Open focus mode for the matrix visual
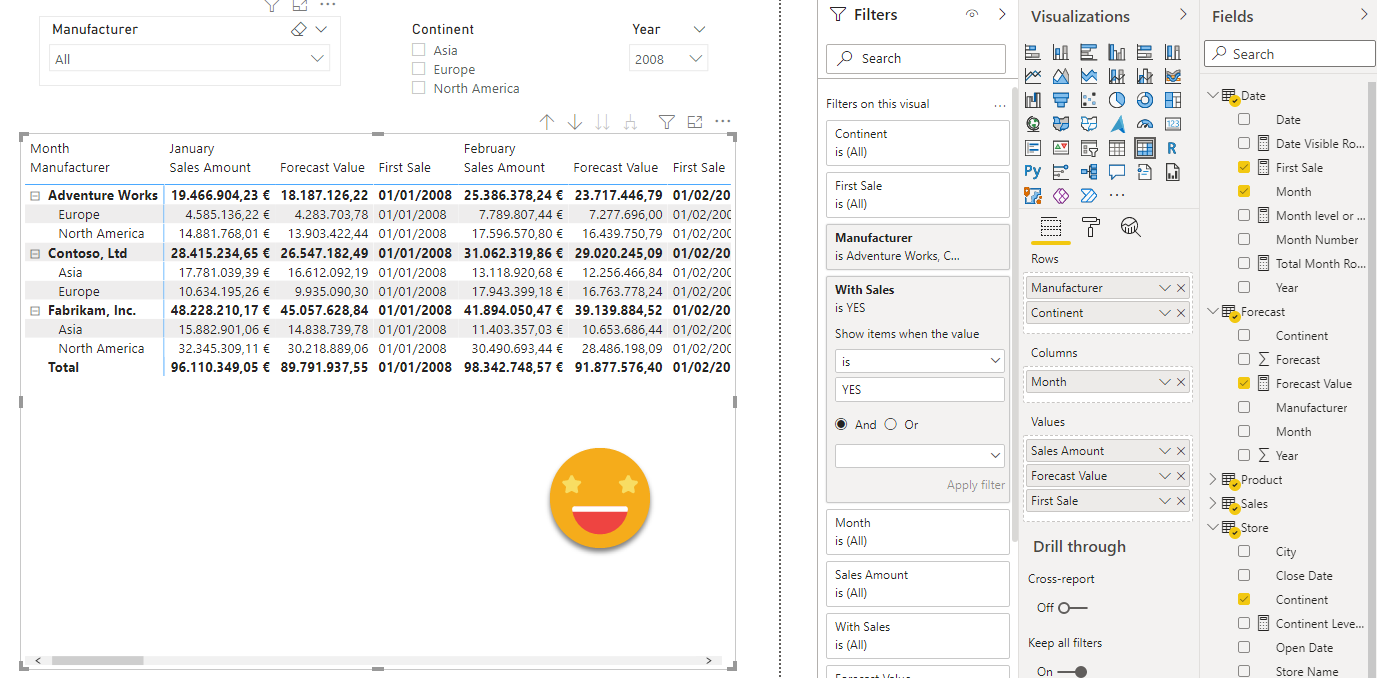Image resolution: width=1377 pixels, height=678 pixels. (x=695, y=122)
